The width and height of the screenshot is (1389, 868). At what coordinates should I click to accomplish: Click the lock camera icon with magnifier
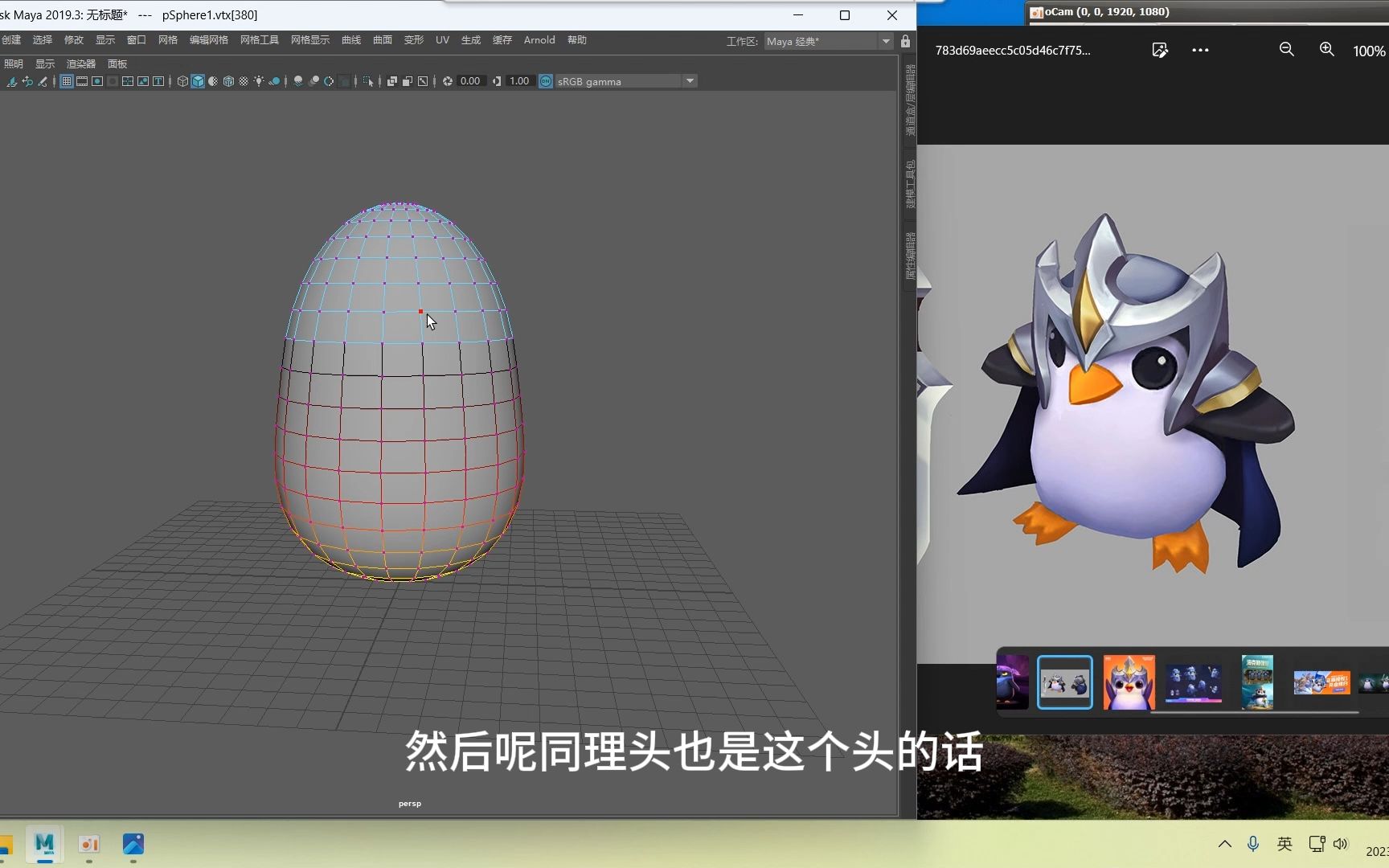[27, 81]
